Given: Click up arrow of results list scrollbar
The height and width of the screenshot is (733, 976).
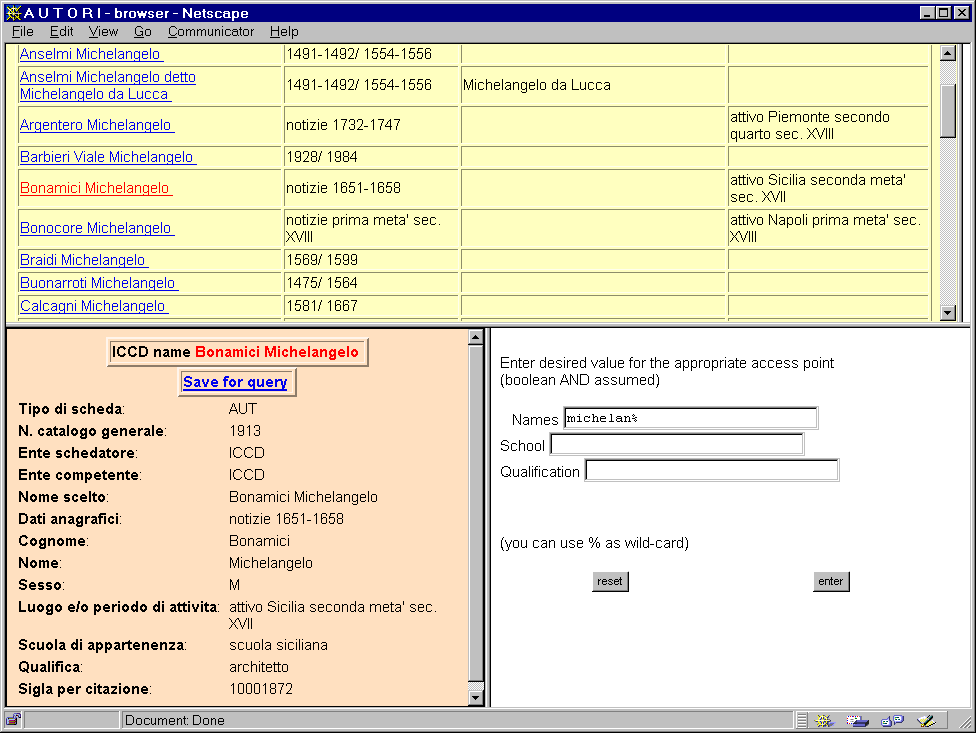Looking at the screenshot, I should (x=947, y=54).
